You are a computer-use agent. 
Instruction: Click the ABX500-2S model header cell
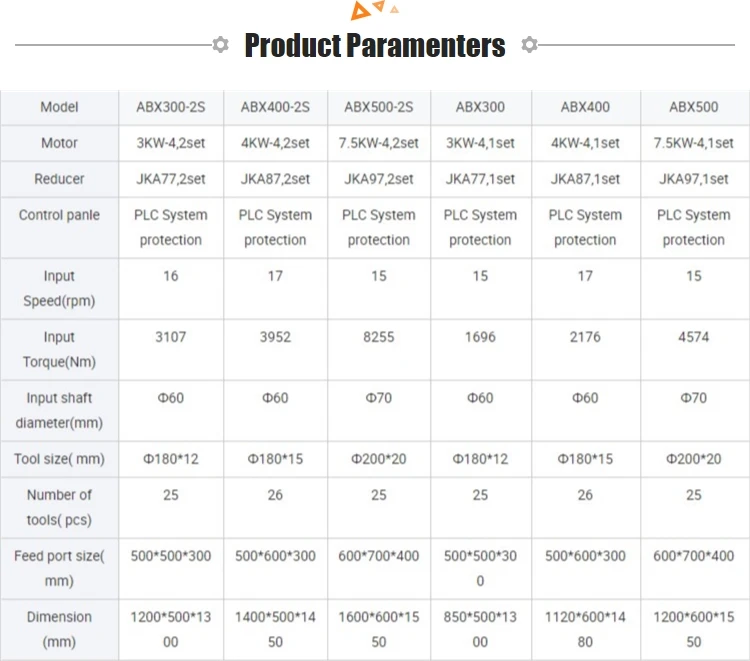pos(378,107)
